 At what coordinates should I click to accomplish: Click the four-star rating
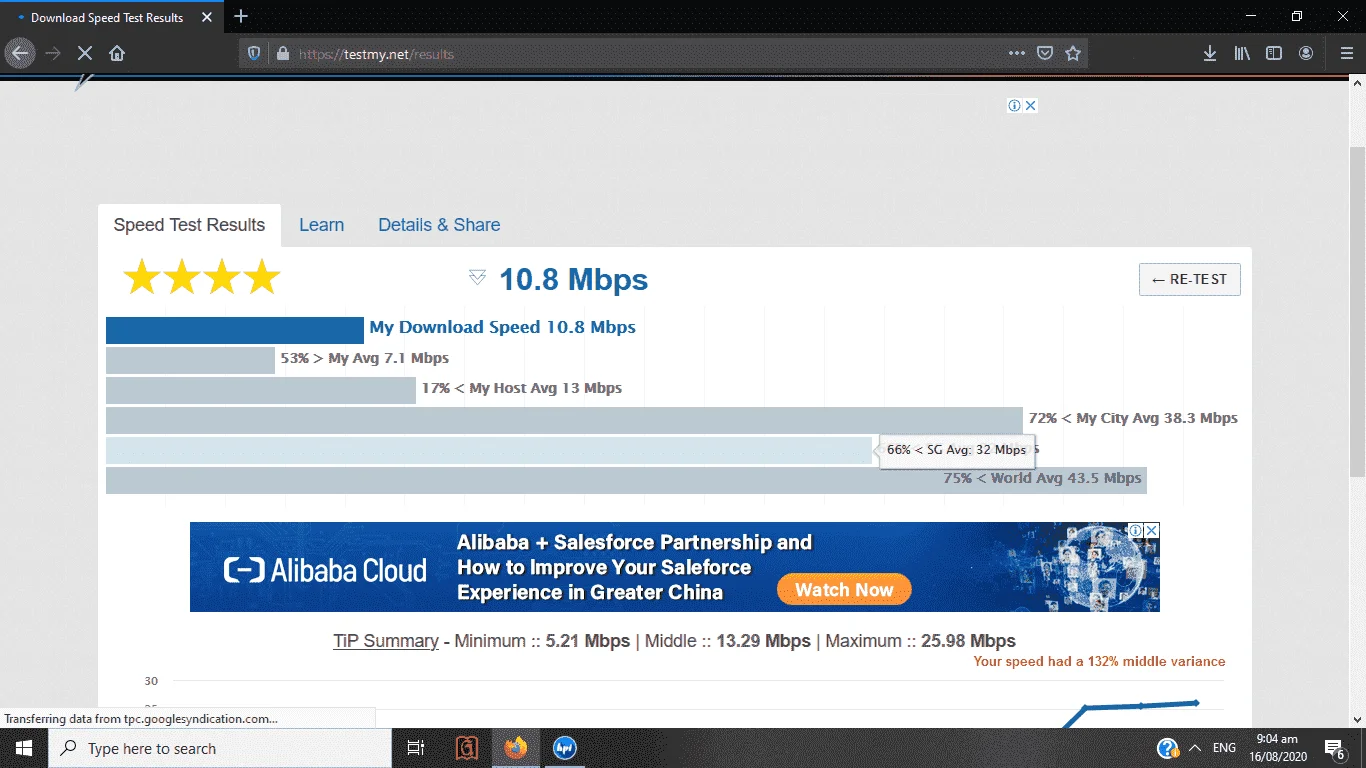tap(201, 277)
